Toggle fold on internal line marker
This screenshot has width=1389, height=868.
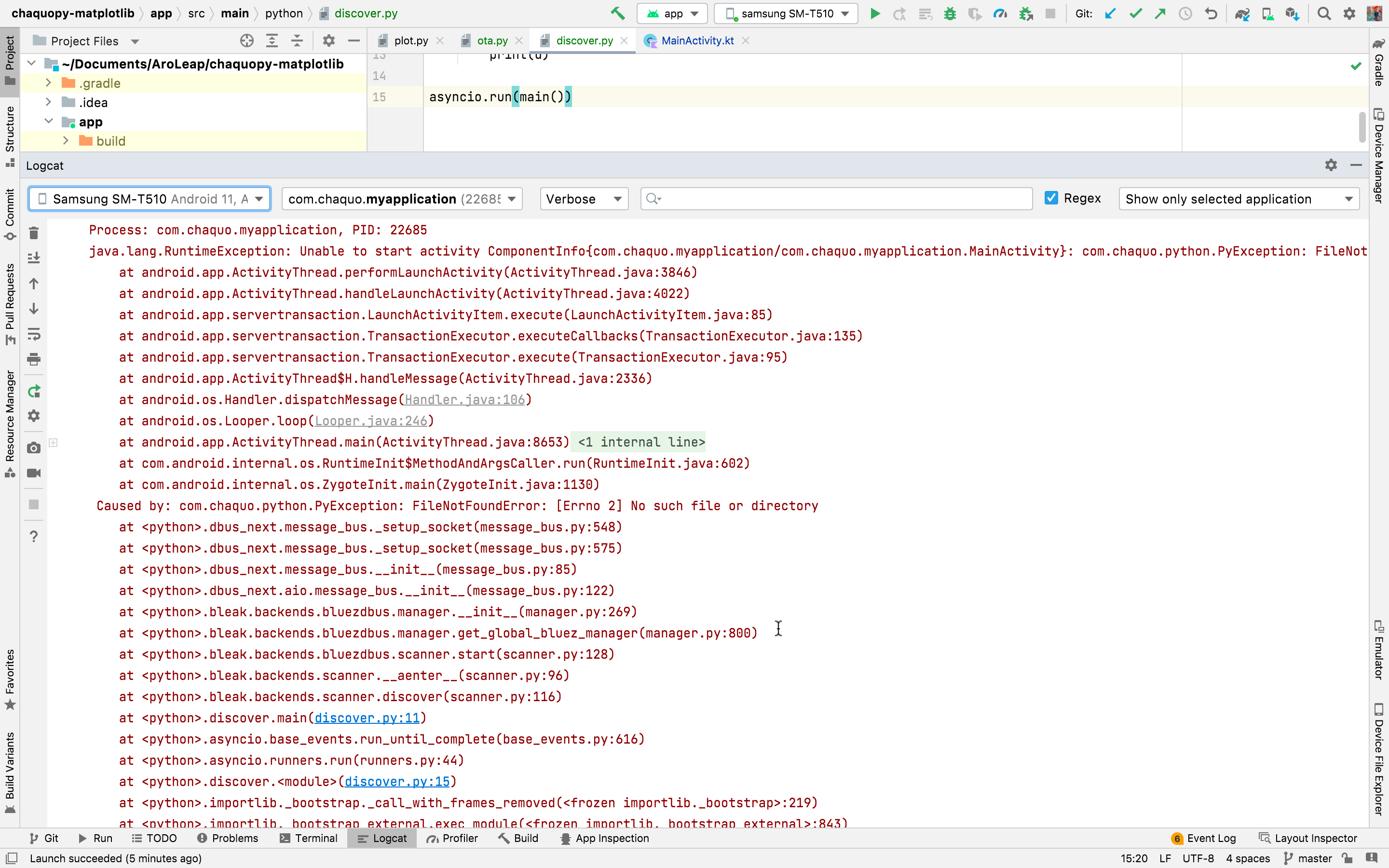pos(54,443)
